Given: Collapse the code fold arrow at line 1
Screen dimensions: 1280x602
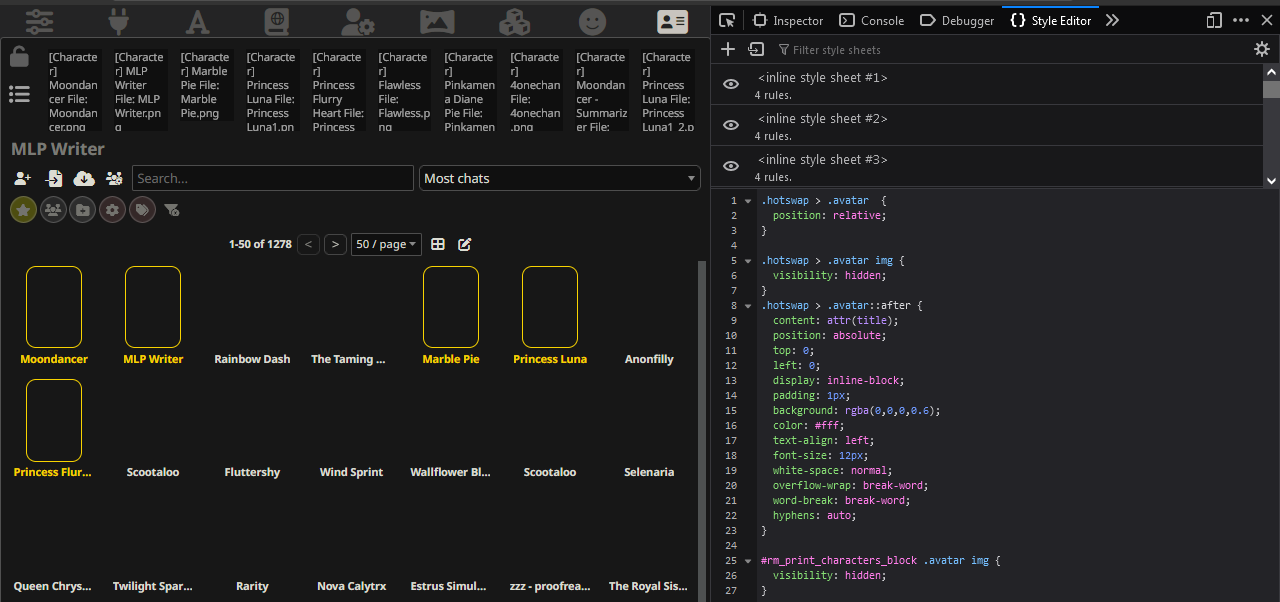Looking at the screenshot, I should coord(748,201).
